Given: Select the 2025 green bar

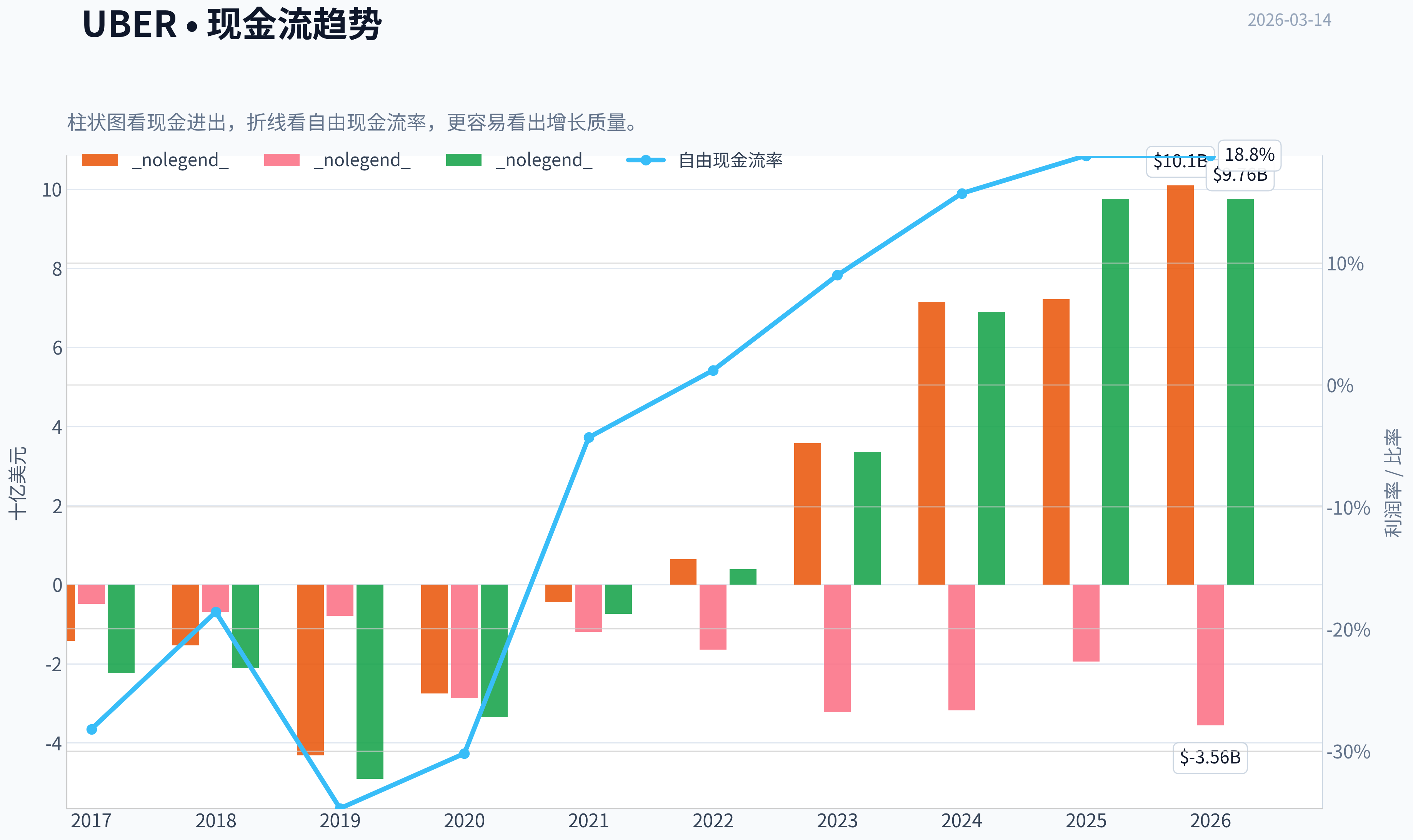Looking at the screenshot, I should [1115, 392].
